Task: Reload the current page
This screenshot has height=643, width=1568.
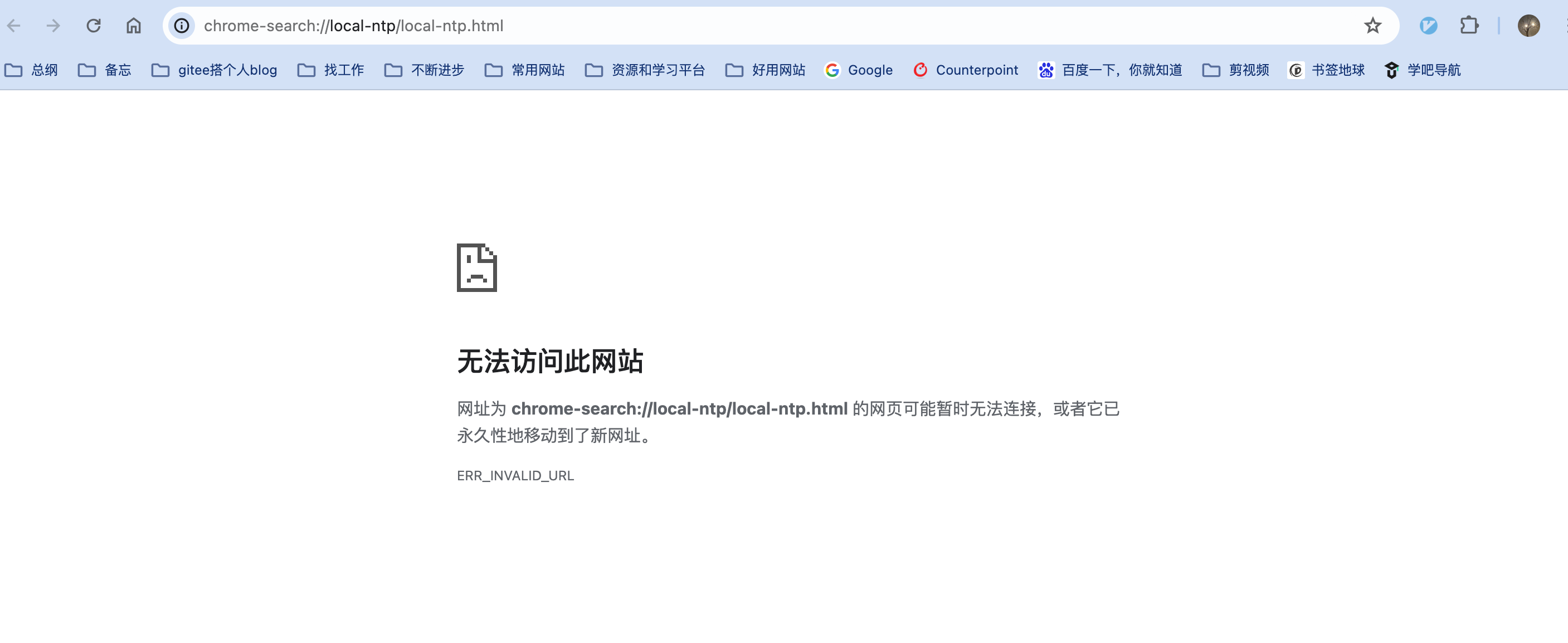Action: 93,26
